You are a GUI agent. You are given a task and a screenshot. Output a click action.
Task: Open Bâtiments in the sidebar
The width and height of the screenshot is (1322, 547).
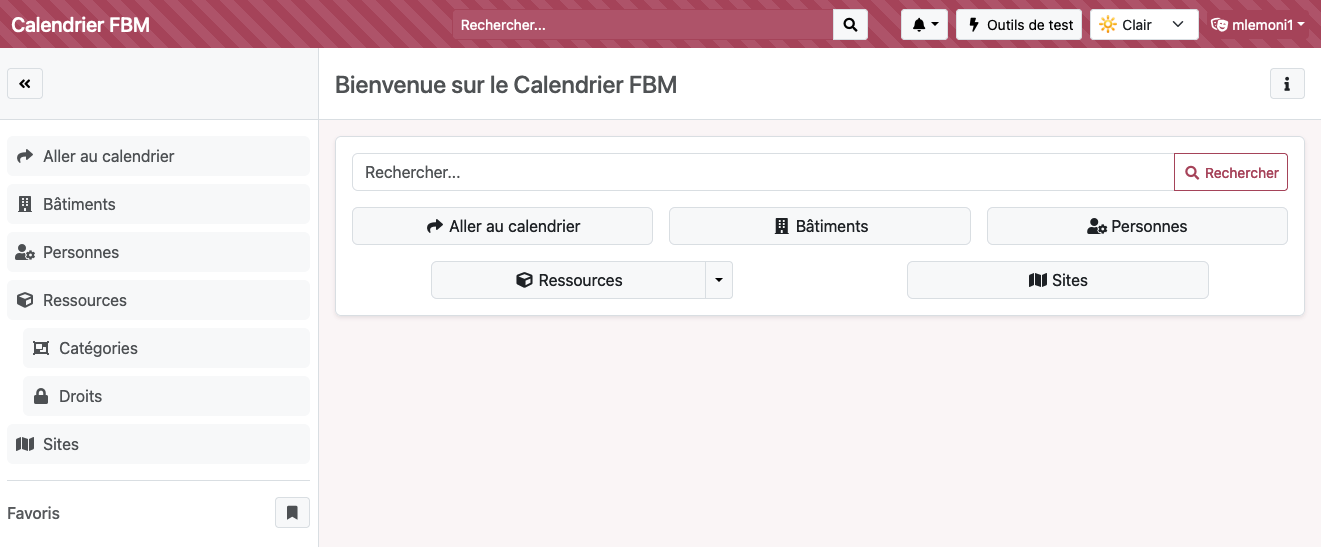tap(158, 204)
